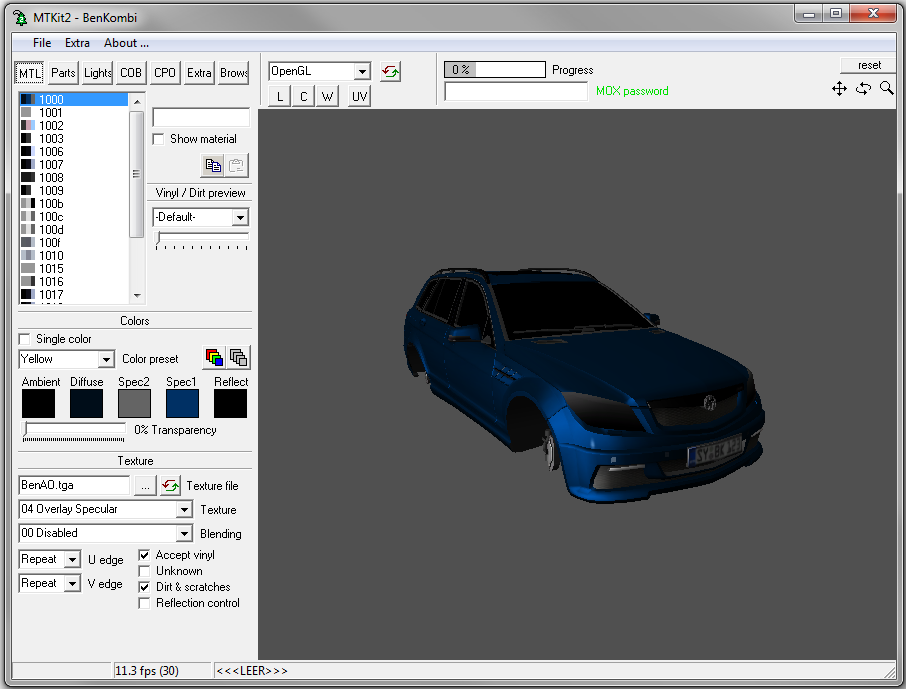Click the UV view button
The width and height of the screenshot is (906, 689).
tap(359, 96)
